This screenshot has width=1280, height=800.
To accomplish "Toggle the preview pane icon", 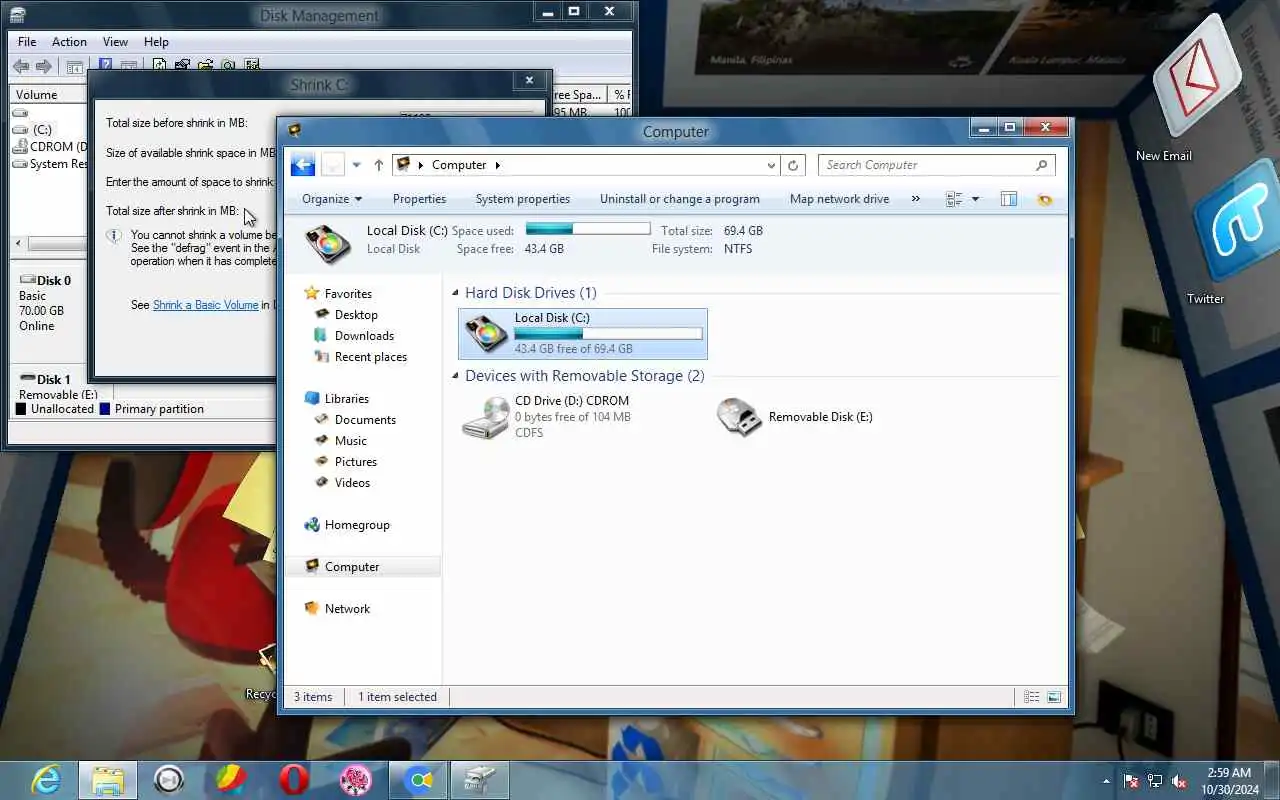I will (x=1009, y=199).
